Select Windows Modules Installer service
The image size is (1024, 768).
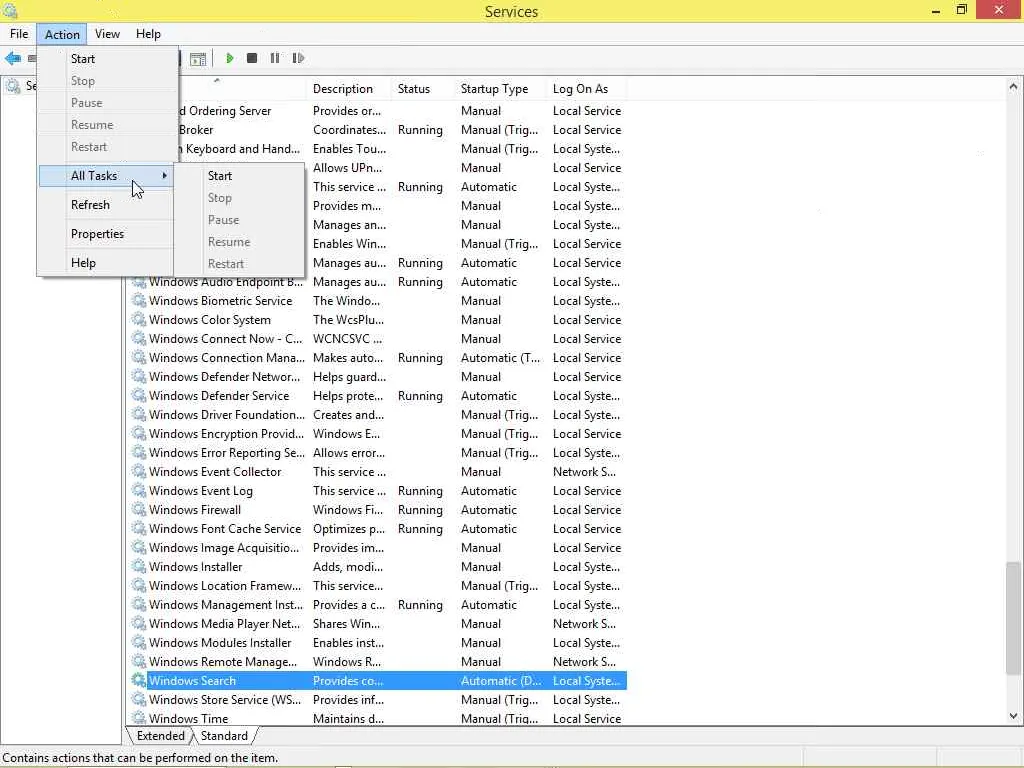(x=220, y=643)
